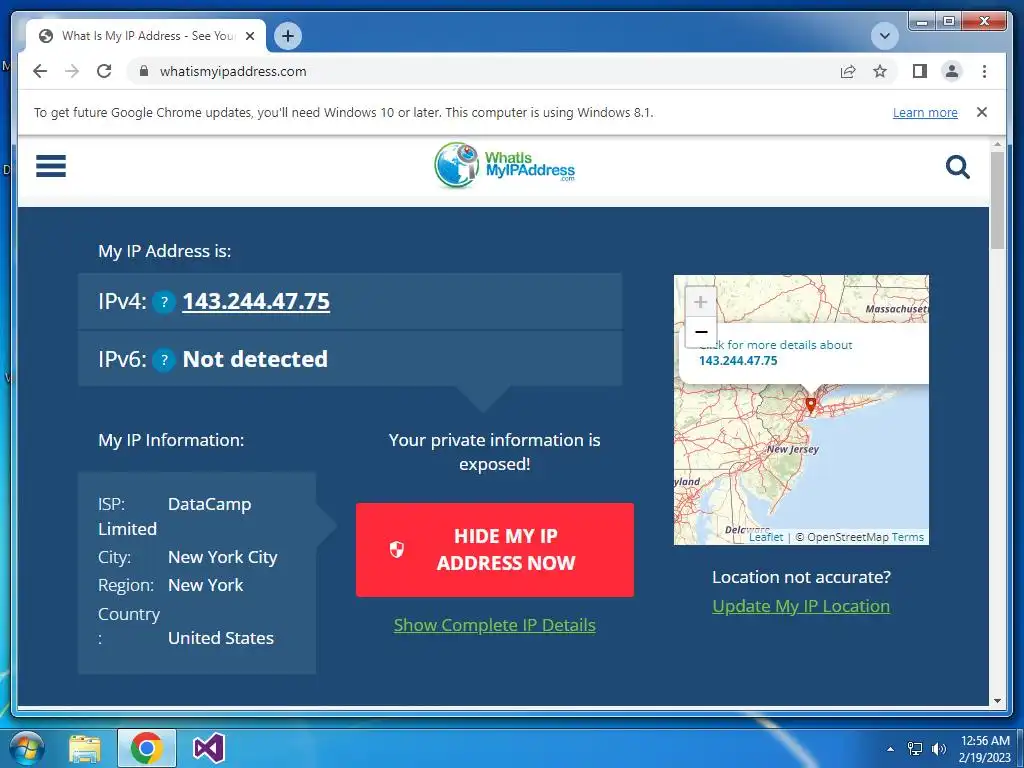Click the map popup IP 143.244.47.75

(x=738, y=360)
